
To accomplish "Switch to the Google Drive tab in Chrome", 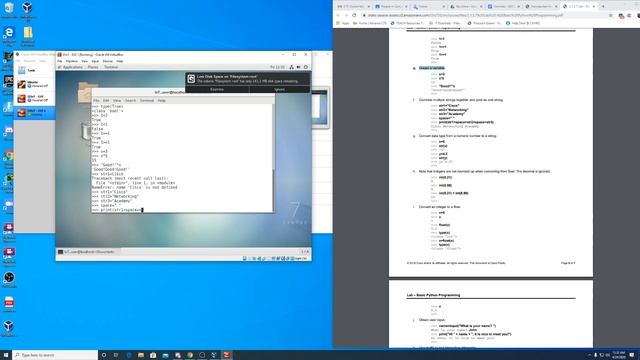I will [x=466, y=7].
